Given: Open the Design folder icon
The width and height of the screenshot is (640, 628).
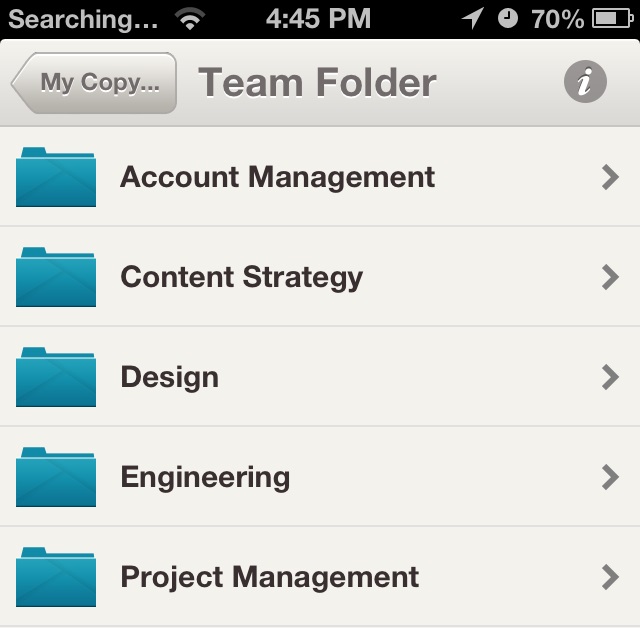Looking at the screenshot, I should coord(56,377).
